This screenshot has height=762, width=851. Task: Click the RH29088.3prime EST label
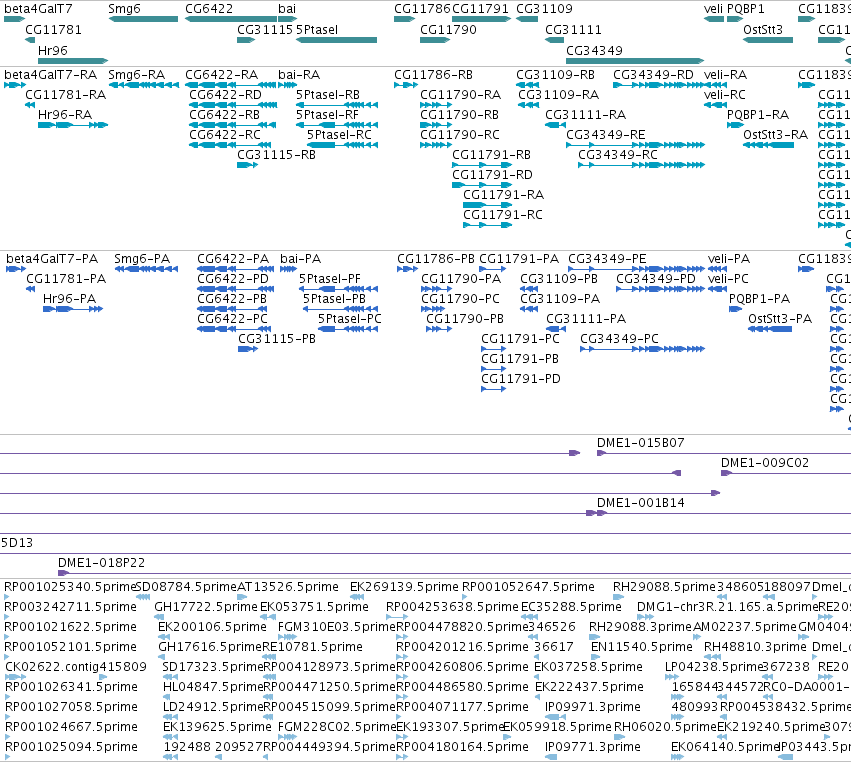[640, 626]
